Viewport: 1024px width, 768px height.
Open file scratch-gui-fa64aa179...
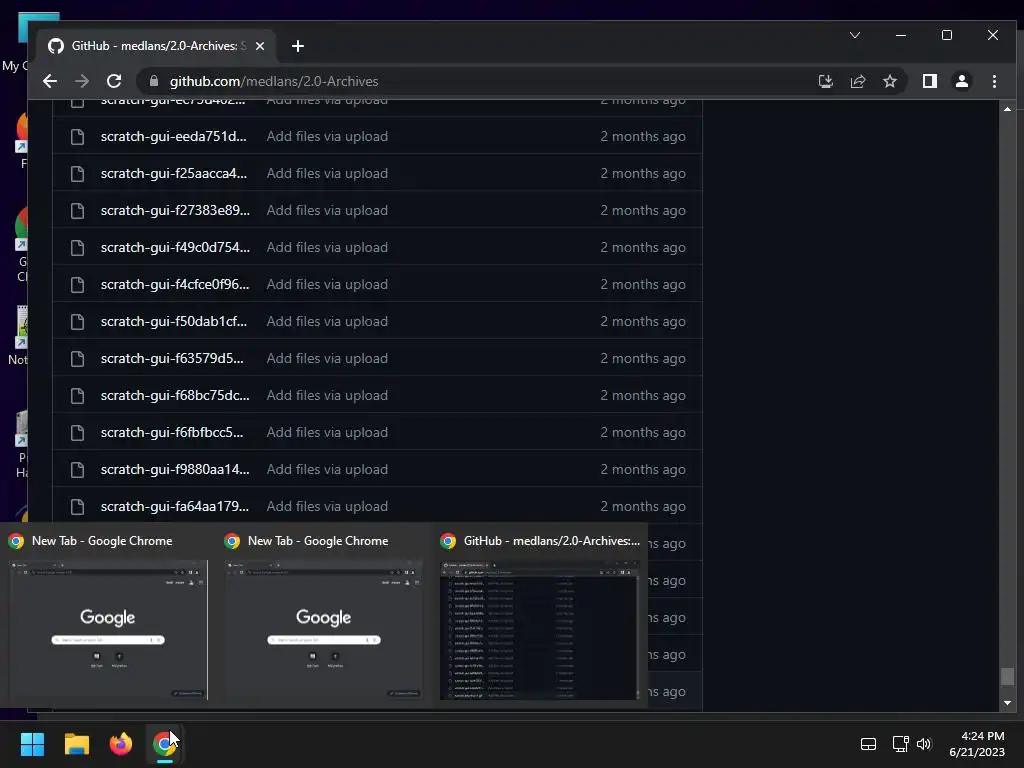pos(174,506)
